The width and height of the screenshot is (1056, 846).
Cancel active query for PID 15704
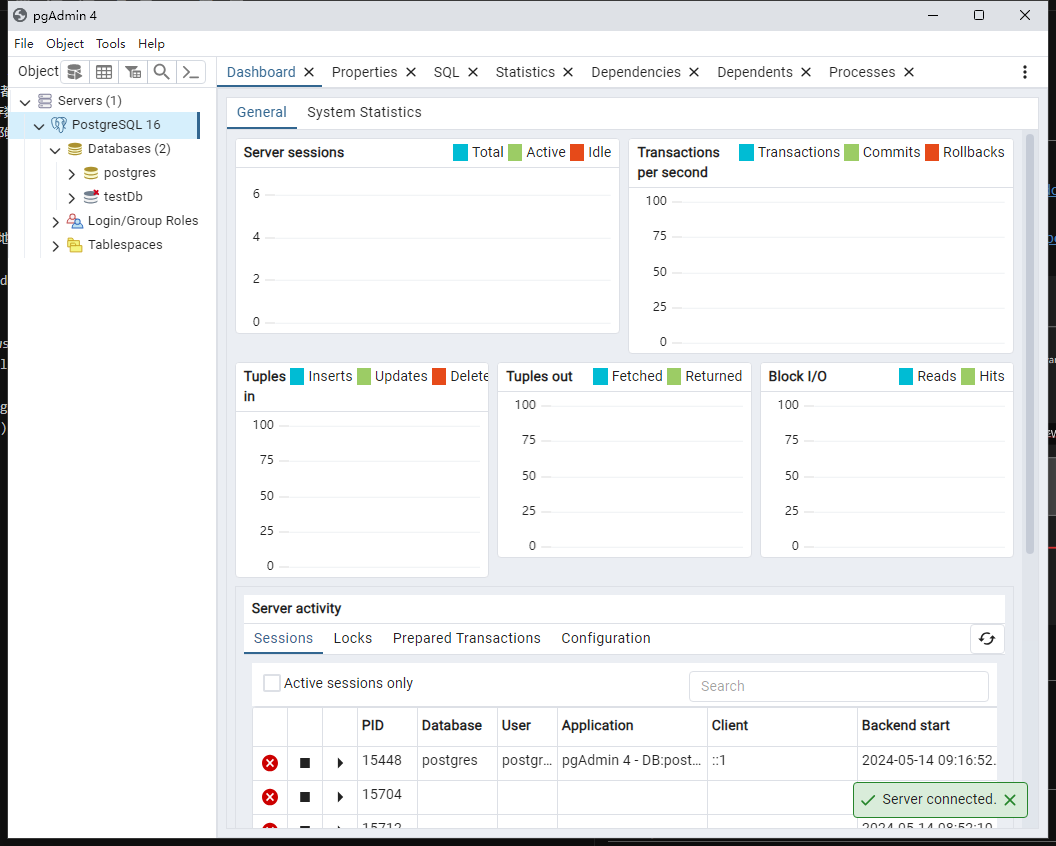304,797
